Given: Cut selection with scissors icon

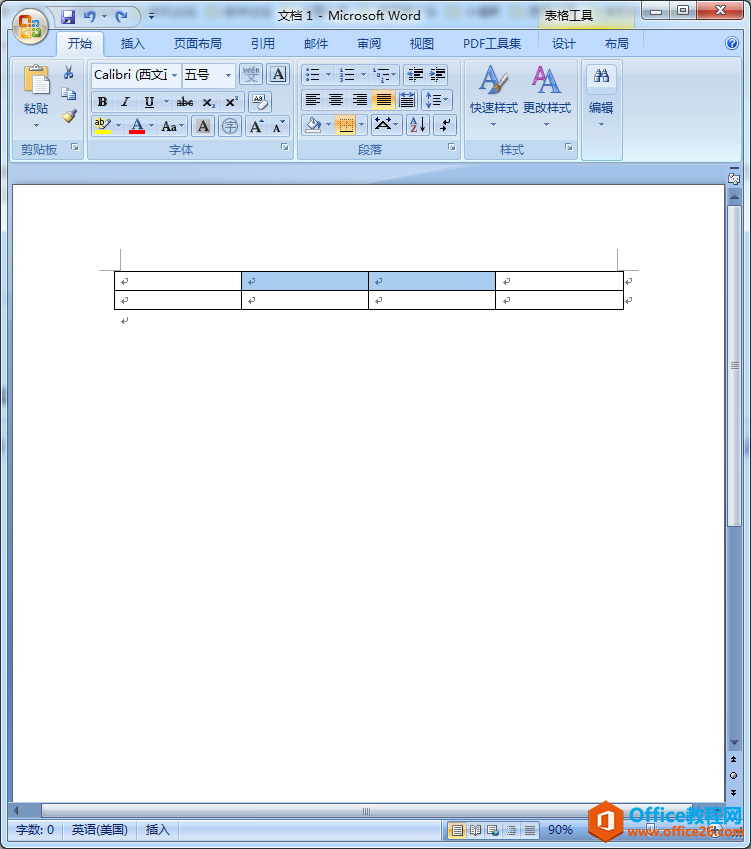Looking at the screenshot, I should (x=69, y=73).
